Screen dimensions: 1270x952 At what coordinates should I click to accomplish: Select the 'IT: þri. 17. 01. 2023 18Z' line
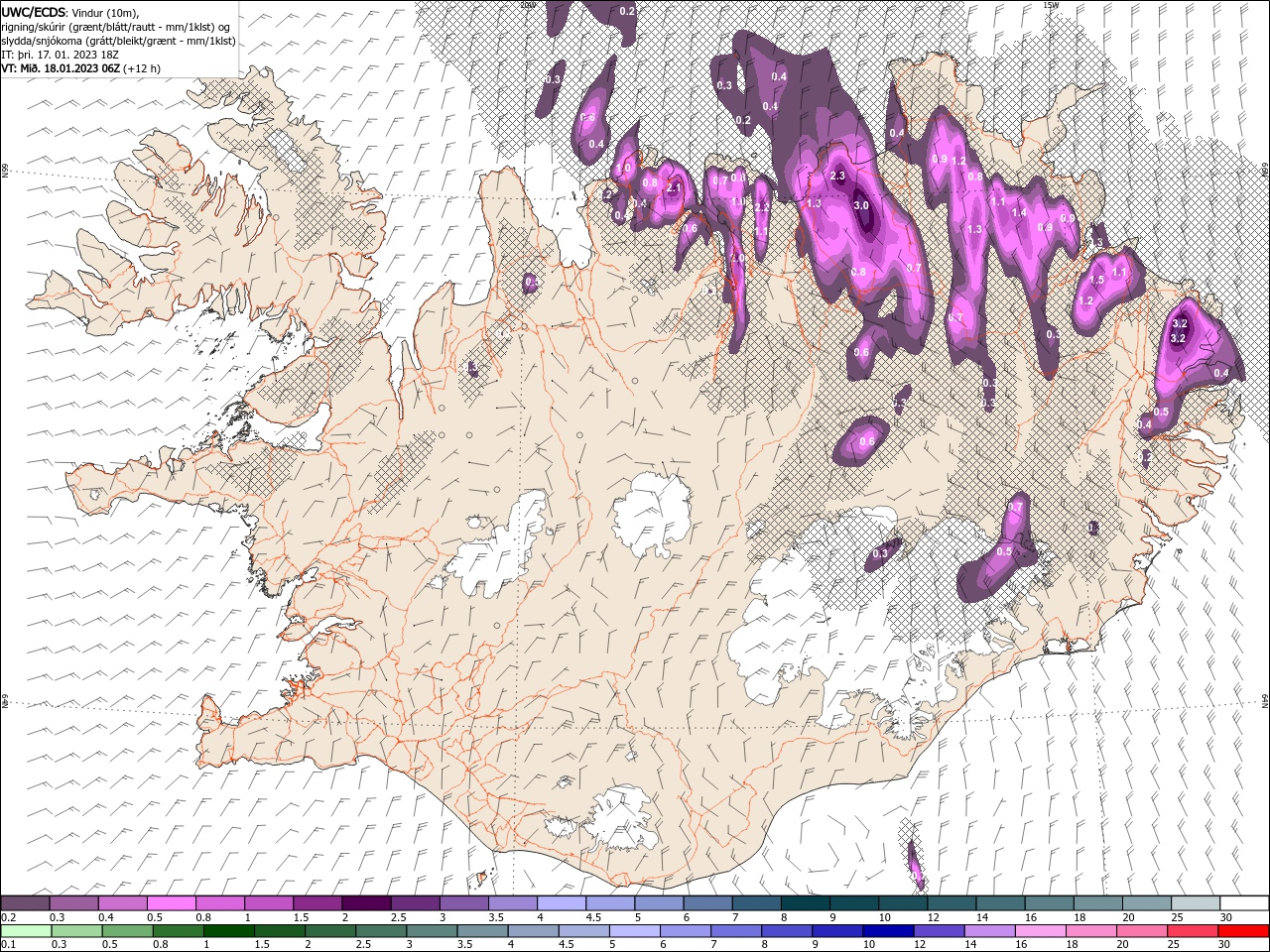61,55
